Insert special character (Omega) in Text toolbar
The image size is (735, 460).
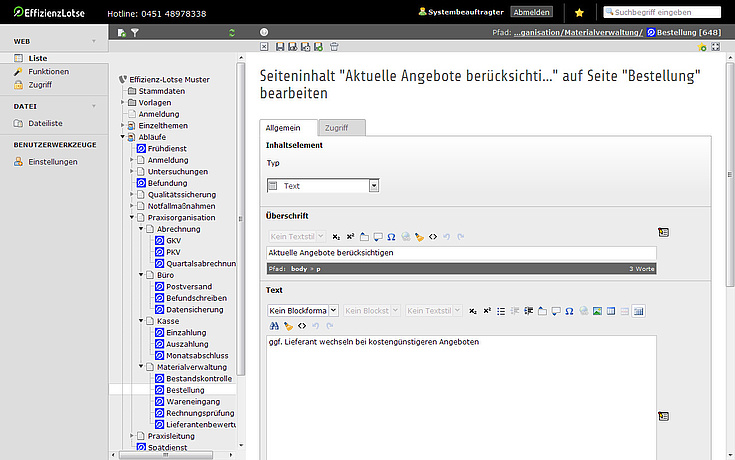tap(569, 311)
